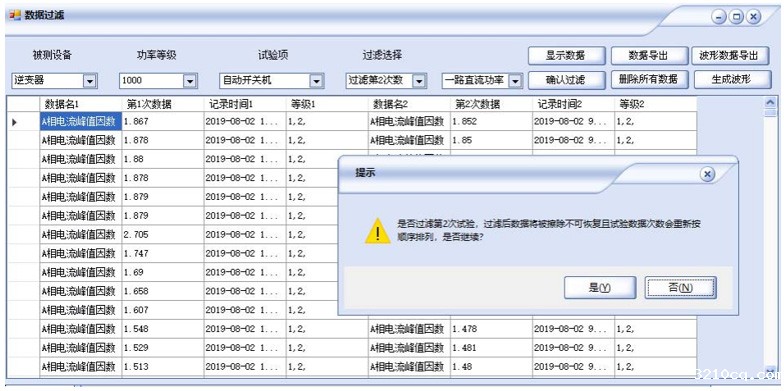
Task: Select the 第2次数据 cell with value 1.481
Action: (491, 348)
